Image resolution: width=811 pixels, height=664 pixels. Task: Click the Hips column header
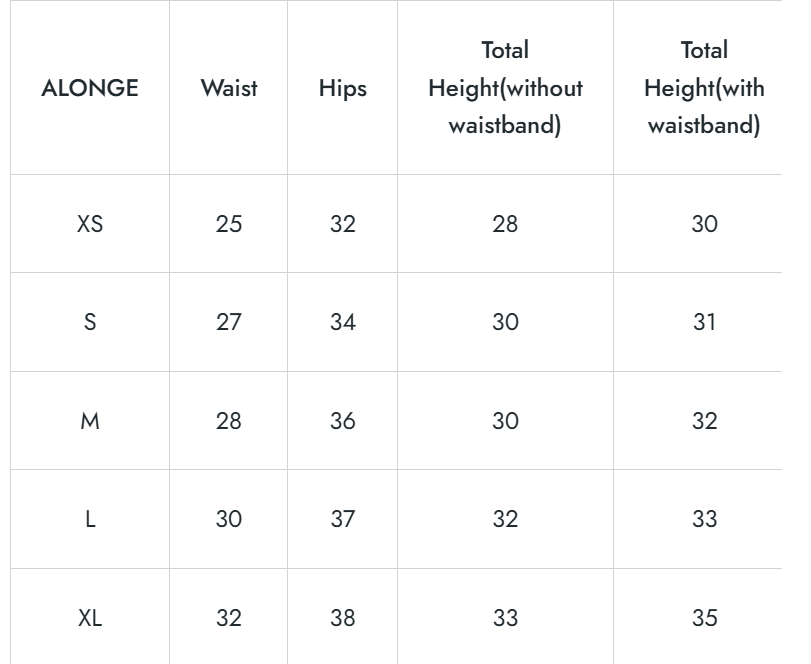tap(343, 88)
